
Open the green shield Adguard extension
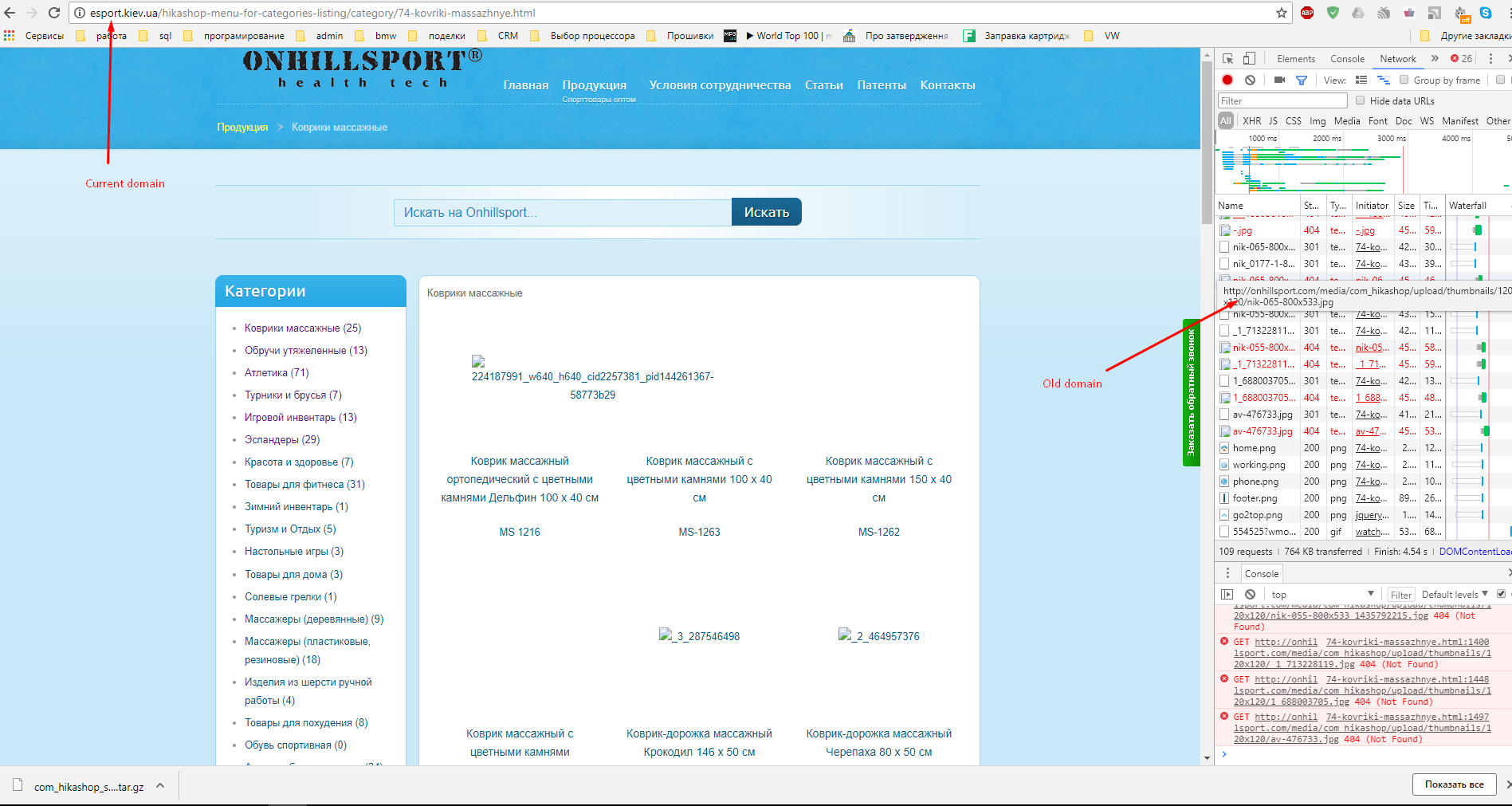(1333, 13)
